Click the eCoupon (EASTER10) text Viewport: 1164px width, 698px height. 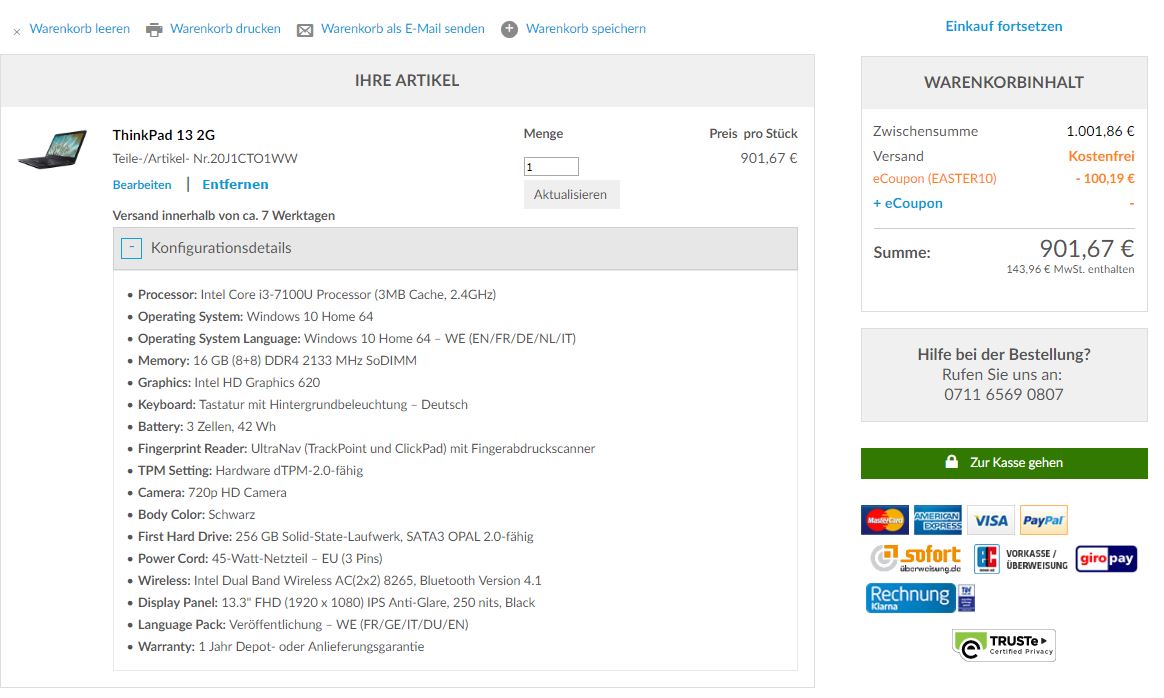point(935,178)
